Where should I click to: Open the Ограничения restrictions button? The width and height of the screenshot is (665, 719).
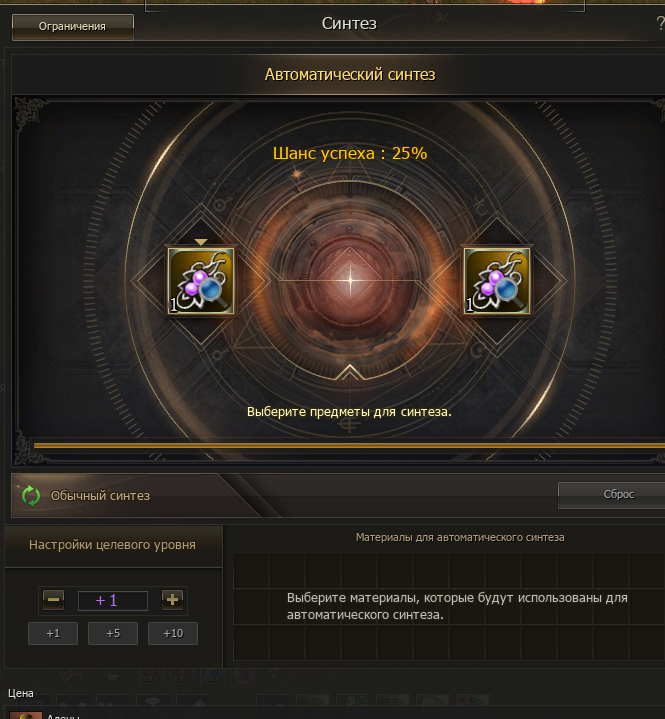73,27
